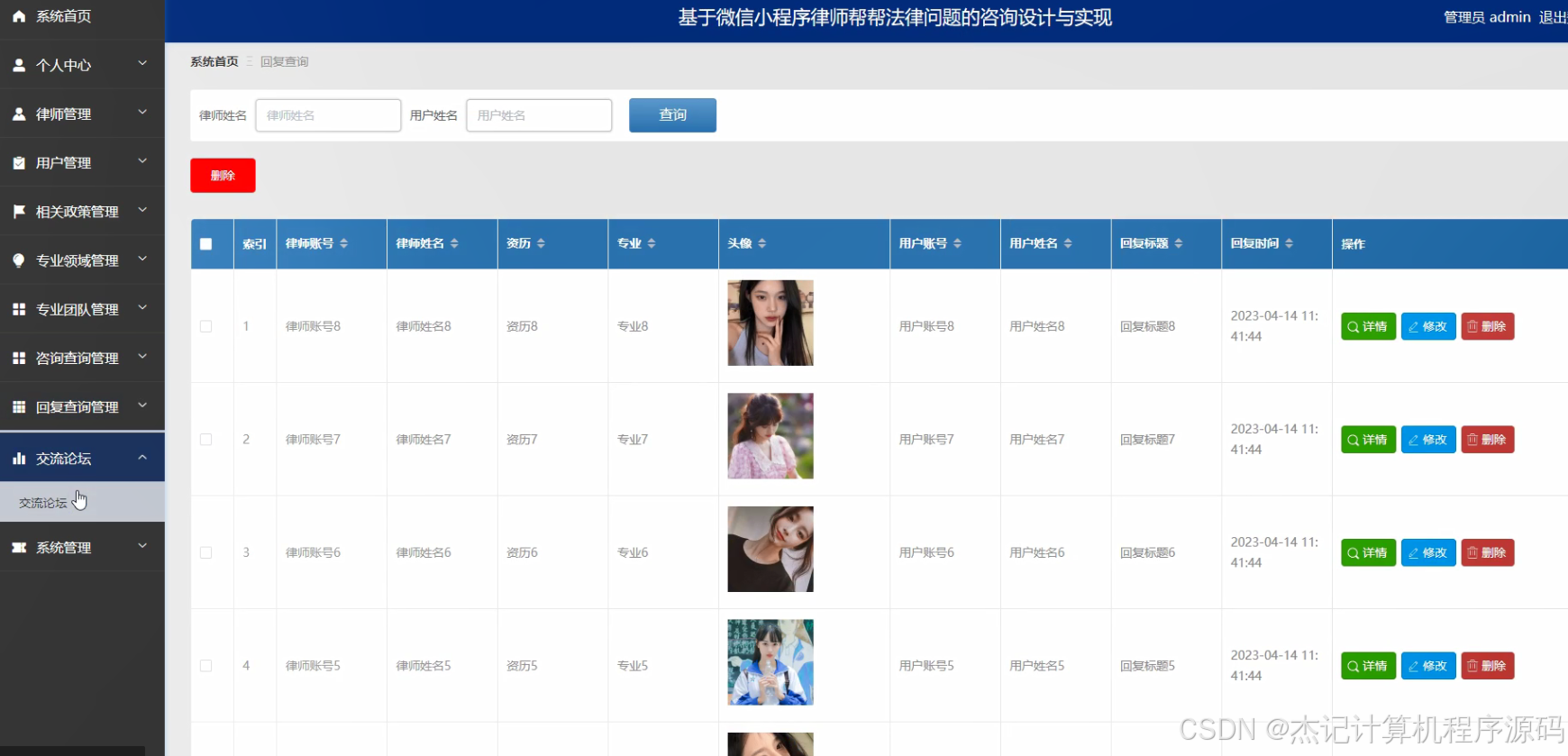This screenshot has width=1568, height=756.
Task: Expand the 用户管理 menu chevron
Action: coord(142,160)
